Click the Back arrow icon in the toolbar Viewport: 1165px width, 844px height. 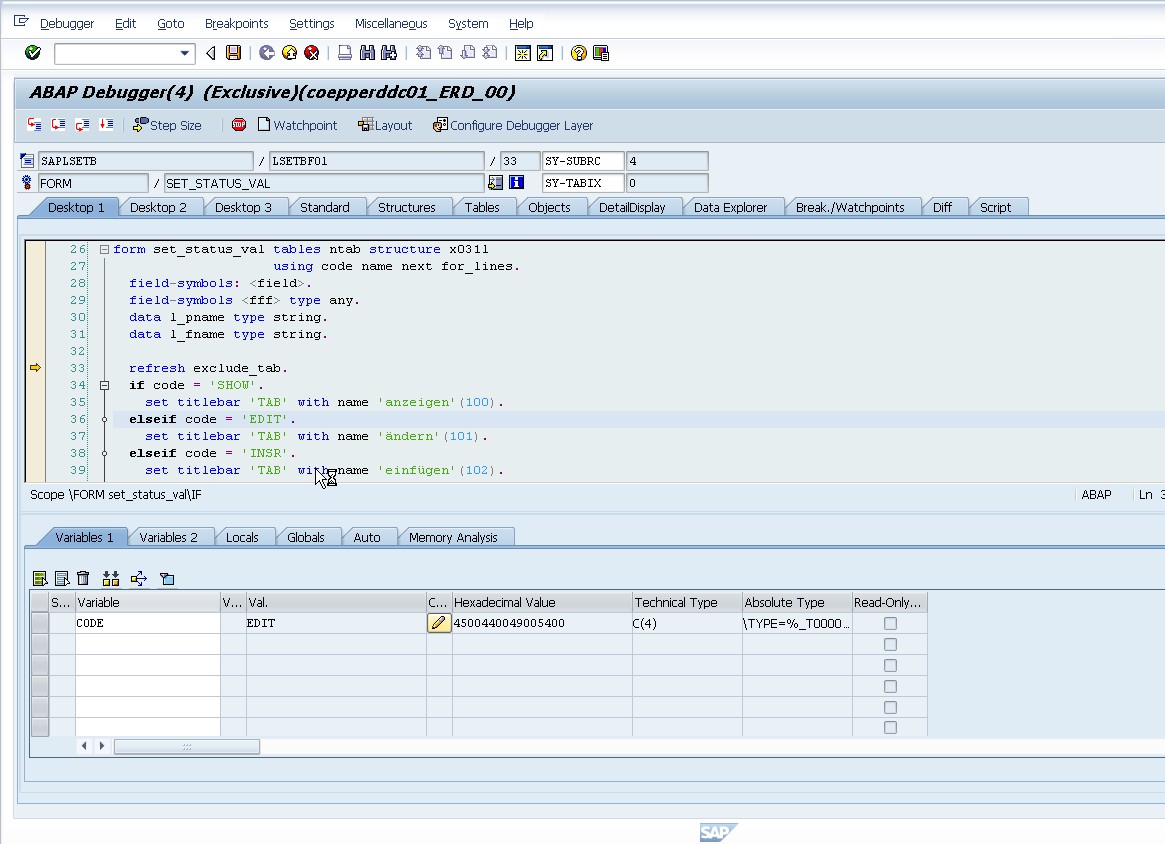(x=211, y=53)
